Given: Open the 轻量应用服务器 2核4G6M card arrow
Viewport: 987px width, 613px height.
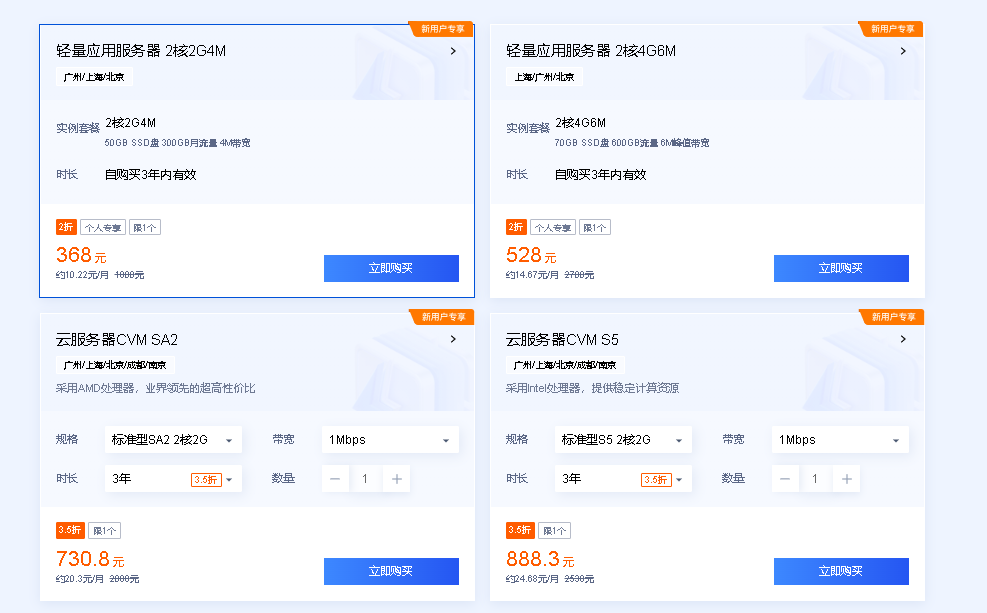Looking at the screenshot, I should (x=903, y=51).
